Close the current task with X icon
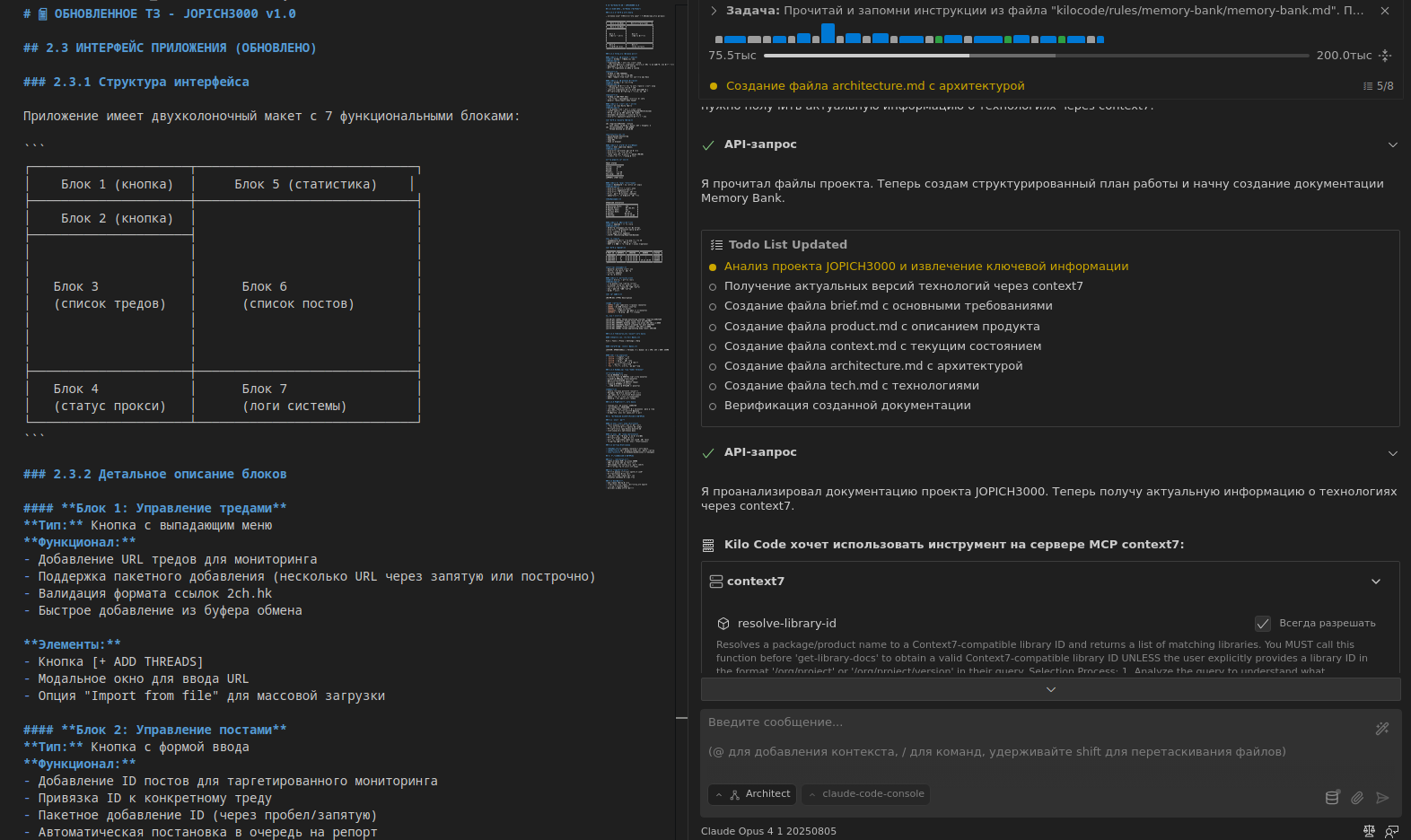Viewport: 1411px width, 840px height. click(x=1385, y=11)
